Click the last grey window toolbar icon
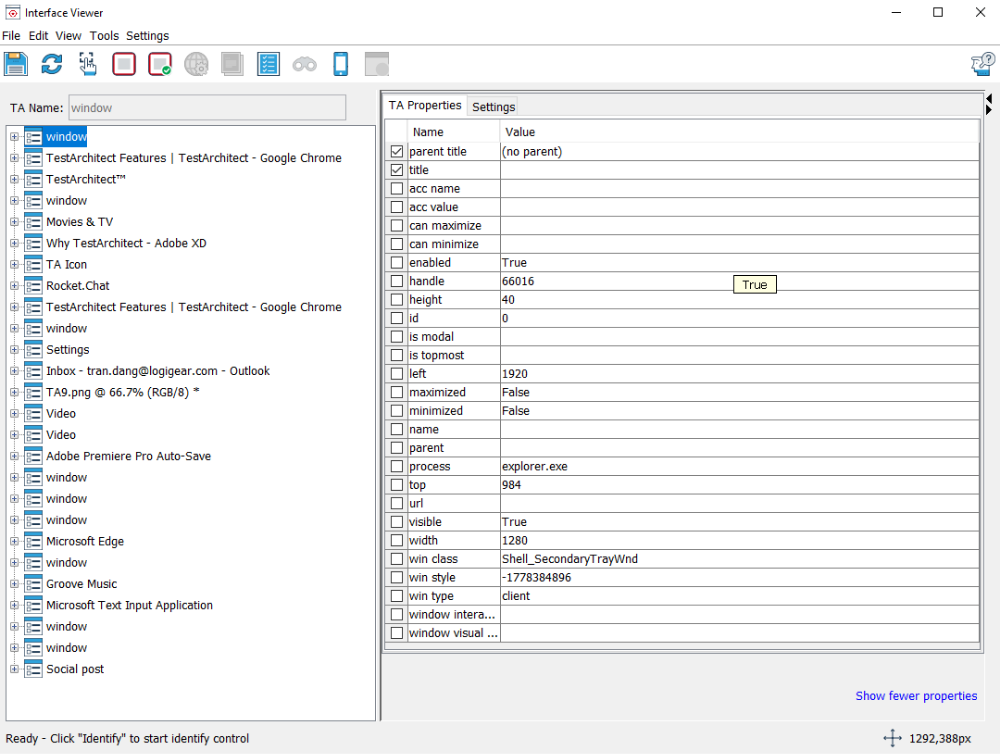Screen dimensions: 1000x754 pos(377,64)
